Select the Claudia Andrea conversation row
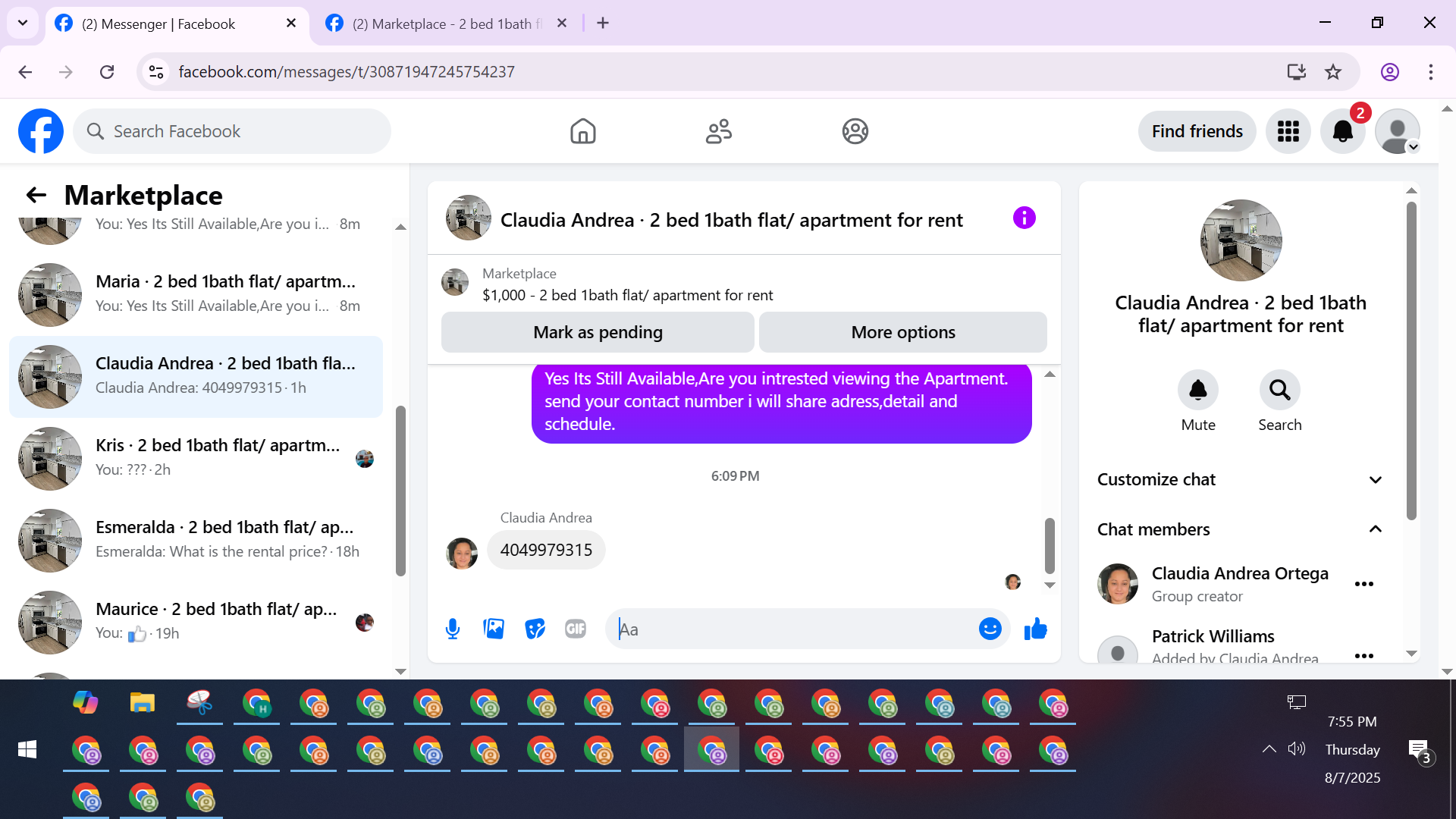This screenshot has height=819, width=1456. (x=196, y=376)
